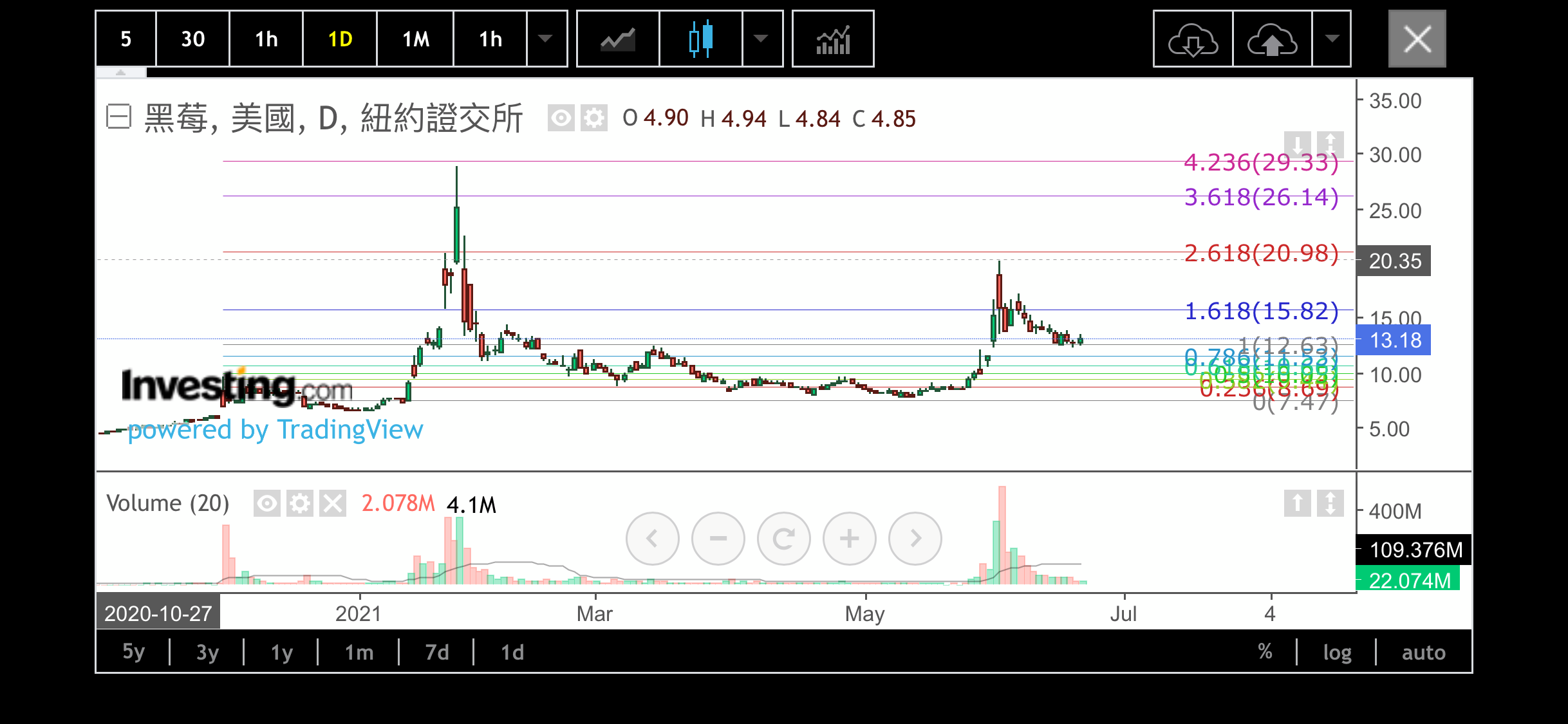Switch to area chart style

(x=618, y=39)
